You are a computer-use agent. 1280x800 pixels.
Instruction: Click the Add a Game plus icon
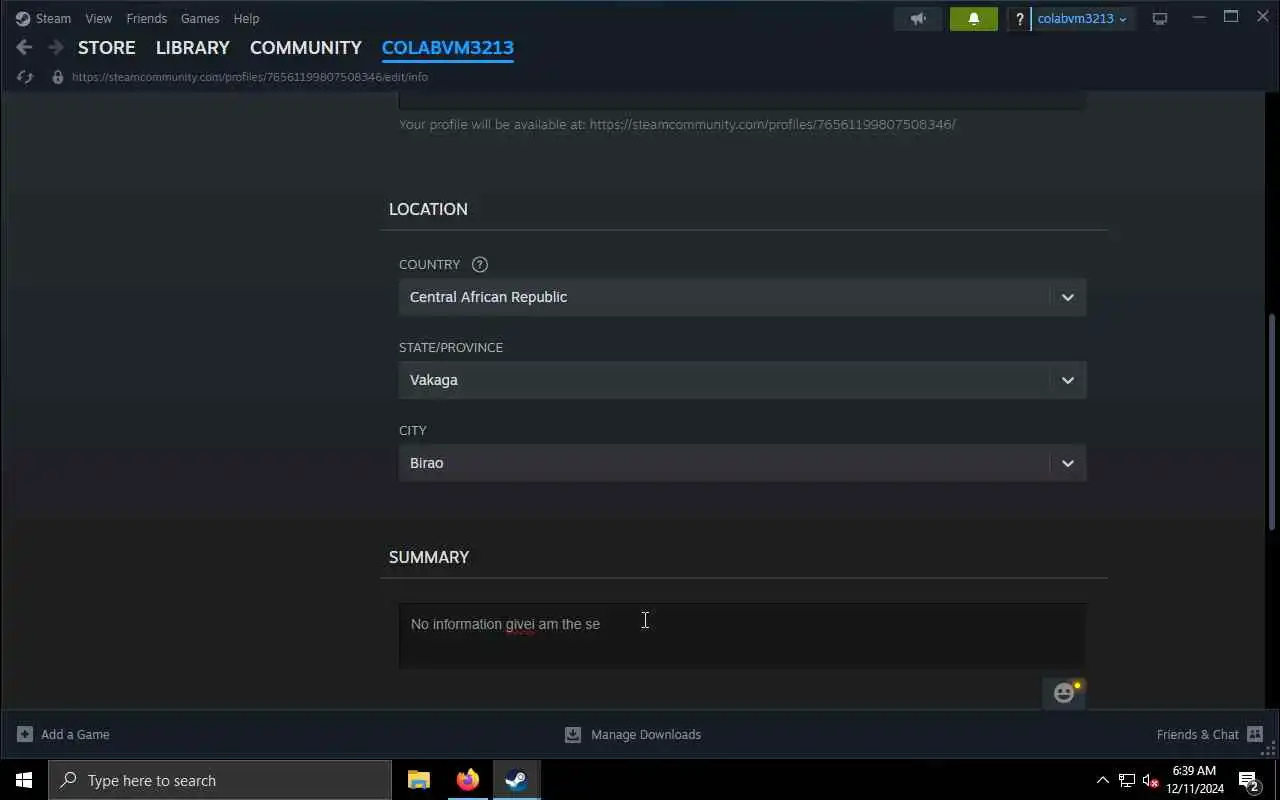click(25, 734)
